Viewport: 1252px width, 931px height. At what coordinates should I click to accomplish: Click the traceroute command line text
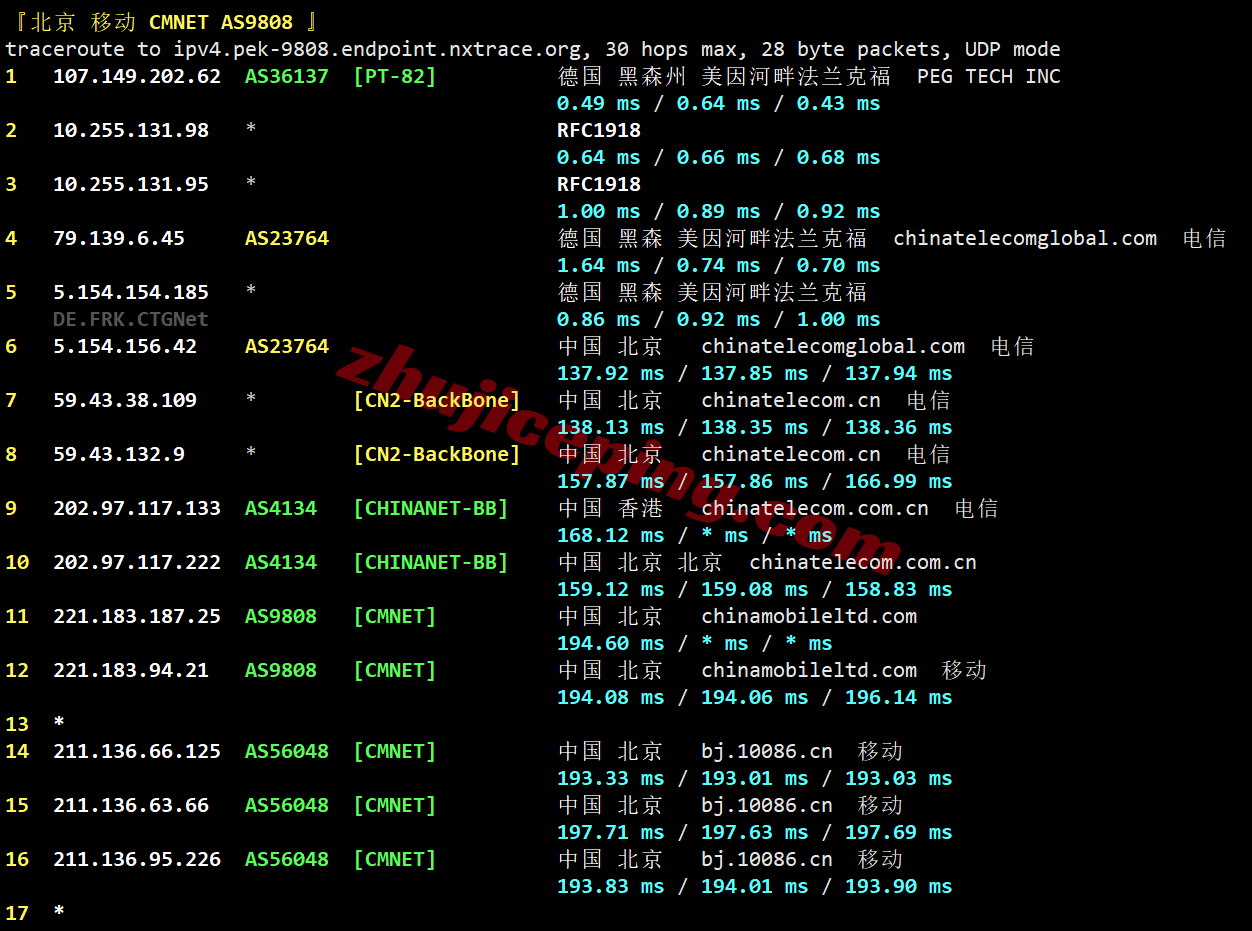[533, 49]
